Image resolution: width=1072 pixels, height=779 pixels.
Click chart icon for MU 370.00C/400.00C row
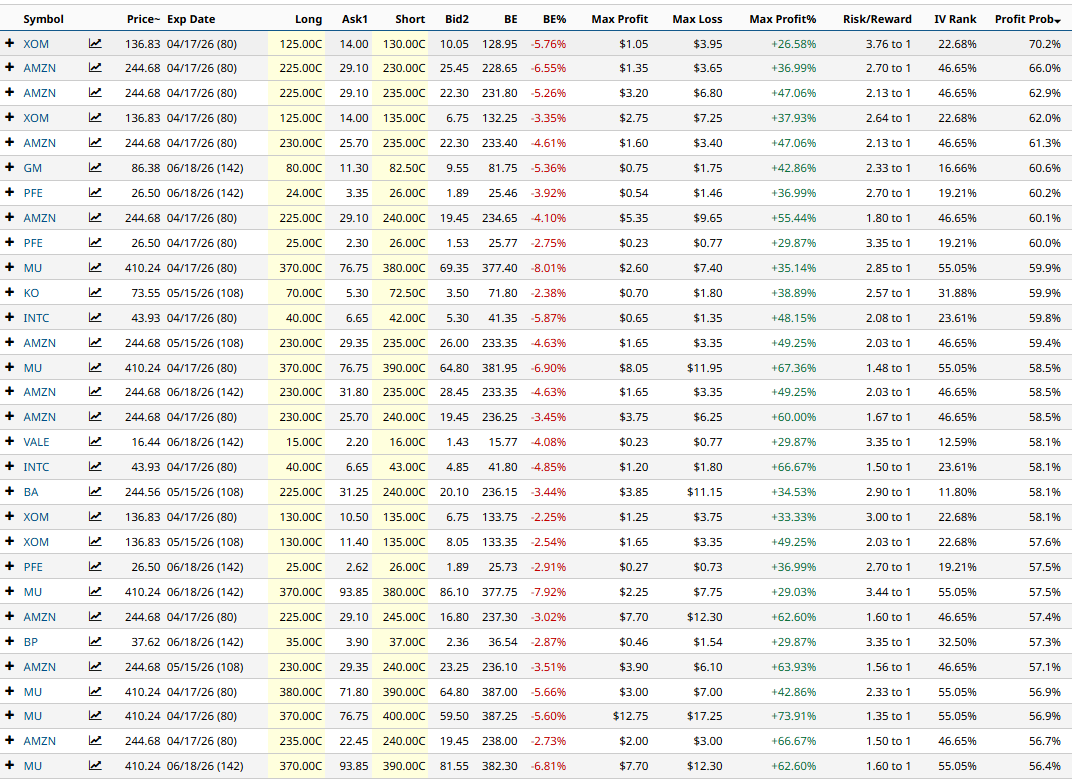click(95, 716)
